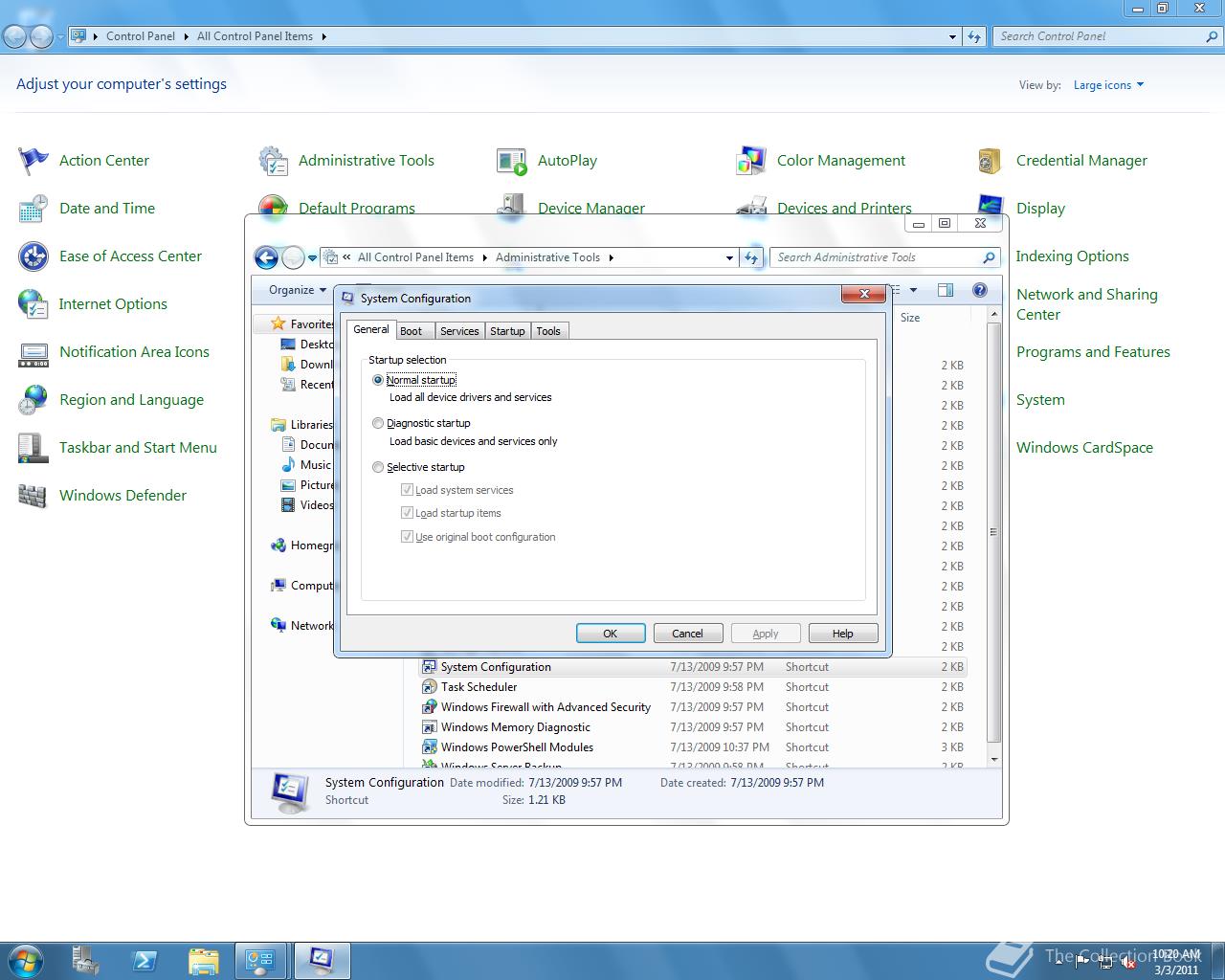Open the Ease of Access Center icon
Screen dimensions: 1225x980
[x=33, y=256]
